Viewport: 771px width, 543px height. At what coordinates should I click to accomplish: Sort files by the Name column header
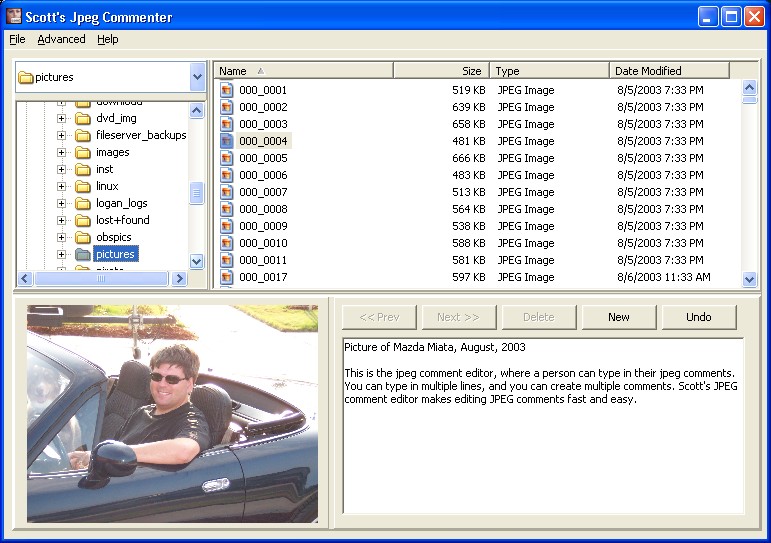tap(304, 71)
